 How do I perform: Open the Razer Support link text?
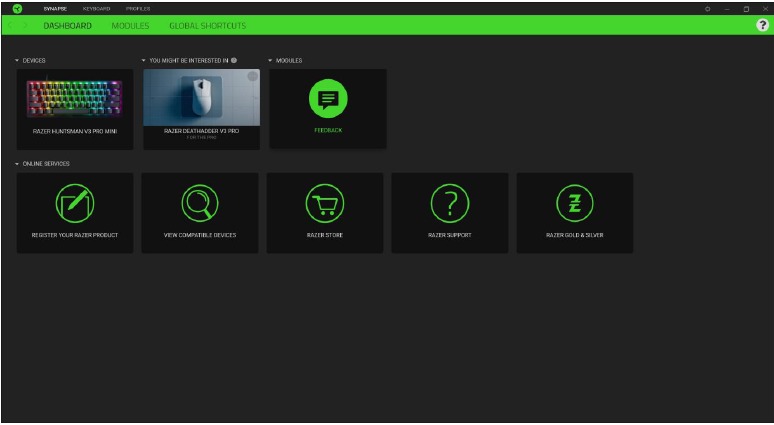pos(450,235)
